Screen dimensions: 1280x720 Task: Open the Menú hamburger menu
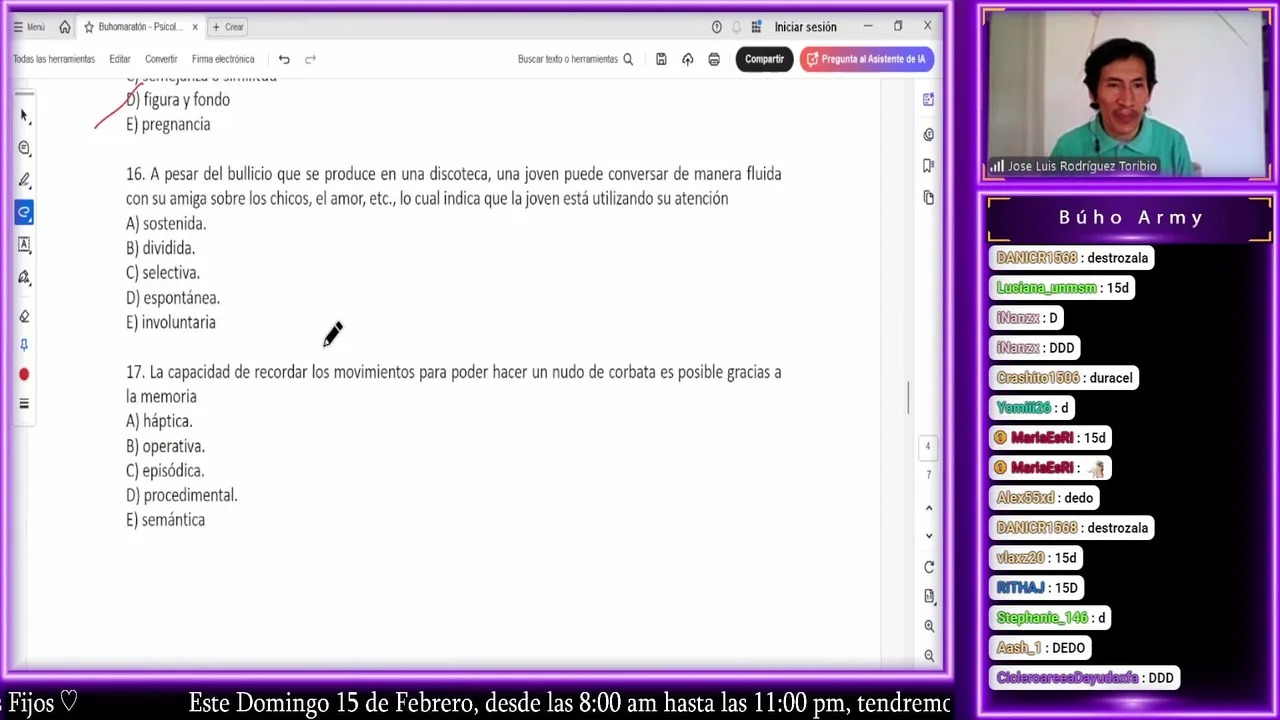pyautogui.click(x=29, y=27)
